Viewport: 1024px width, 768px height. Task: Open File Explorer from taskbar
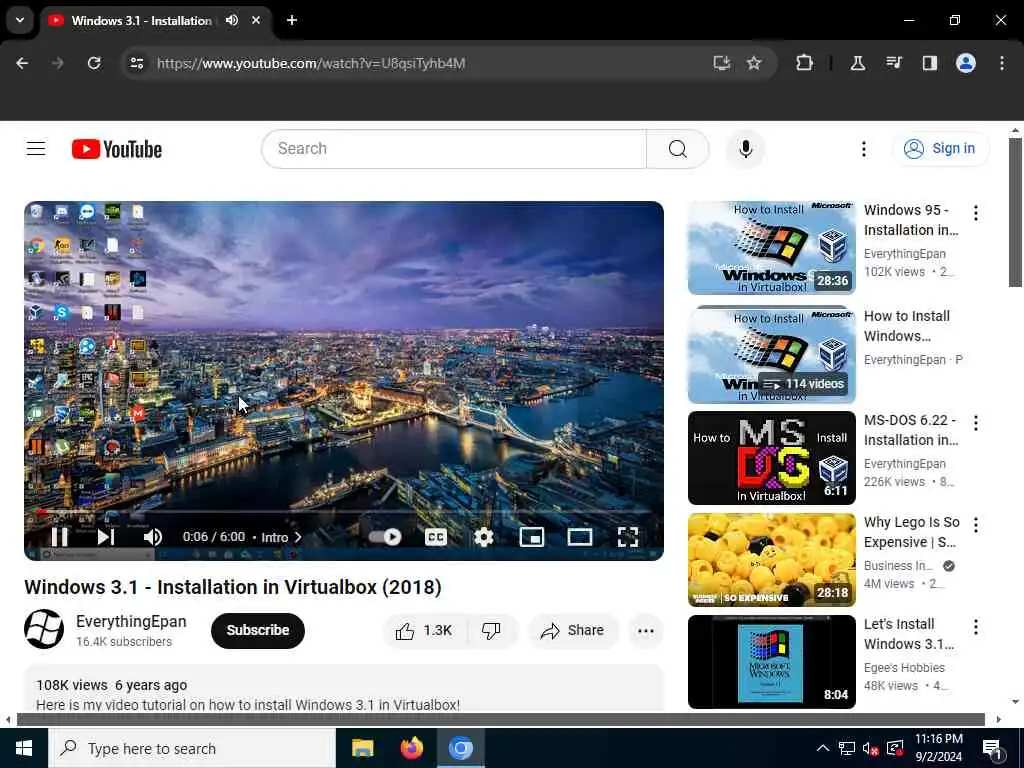tap(362, 748)
